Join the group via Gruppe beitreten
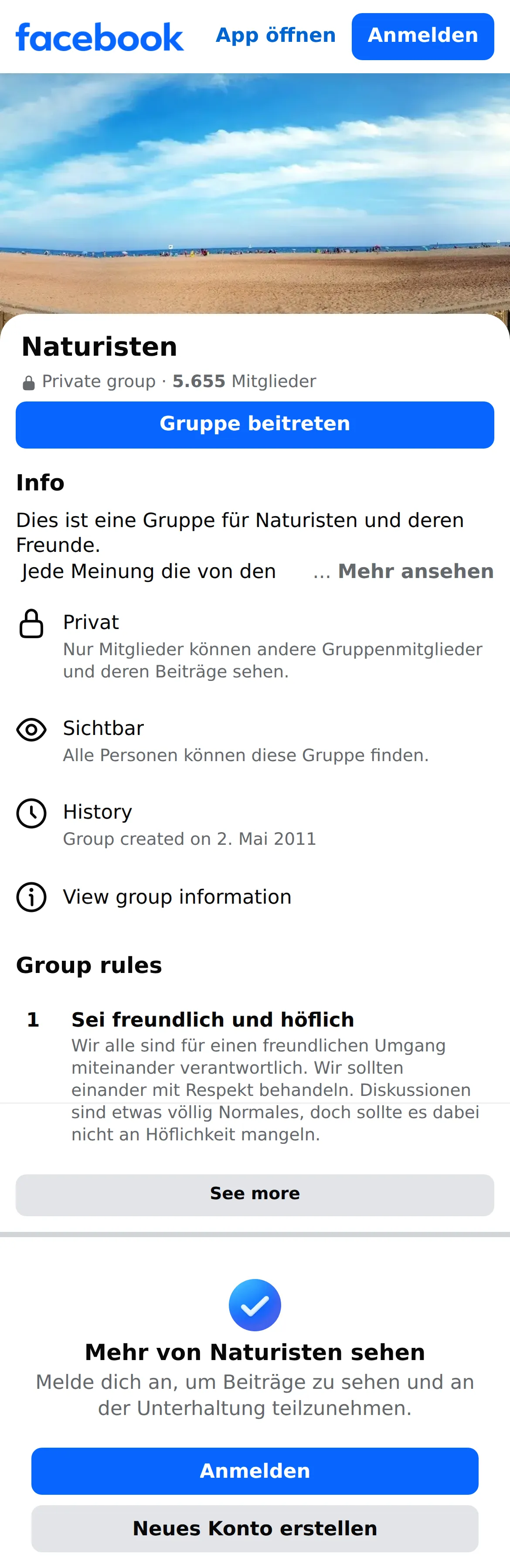Screen dimensions: 510x1568 point(255,425)
